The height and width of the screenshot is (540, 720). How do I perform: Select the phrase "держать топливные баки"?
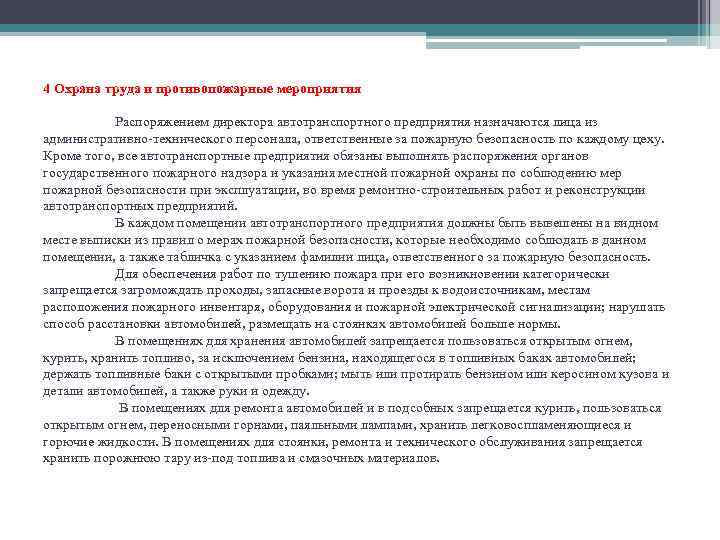coord(117,375)
